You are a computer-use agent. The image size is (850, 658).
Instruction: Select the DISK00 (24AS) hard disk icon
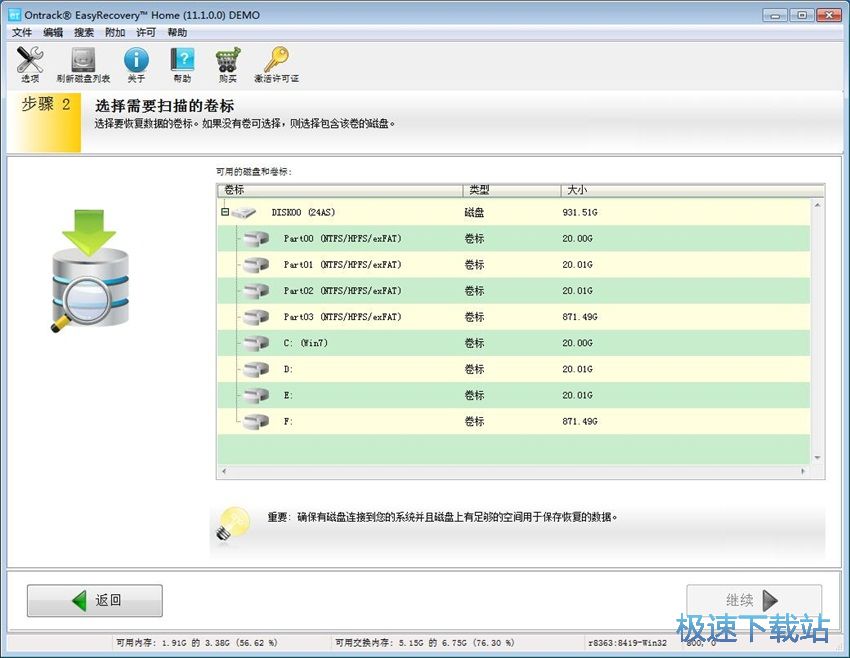click(243, 212)
